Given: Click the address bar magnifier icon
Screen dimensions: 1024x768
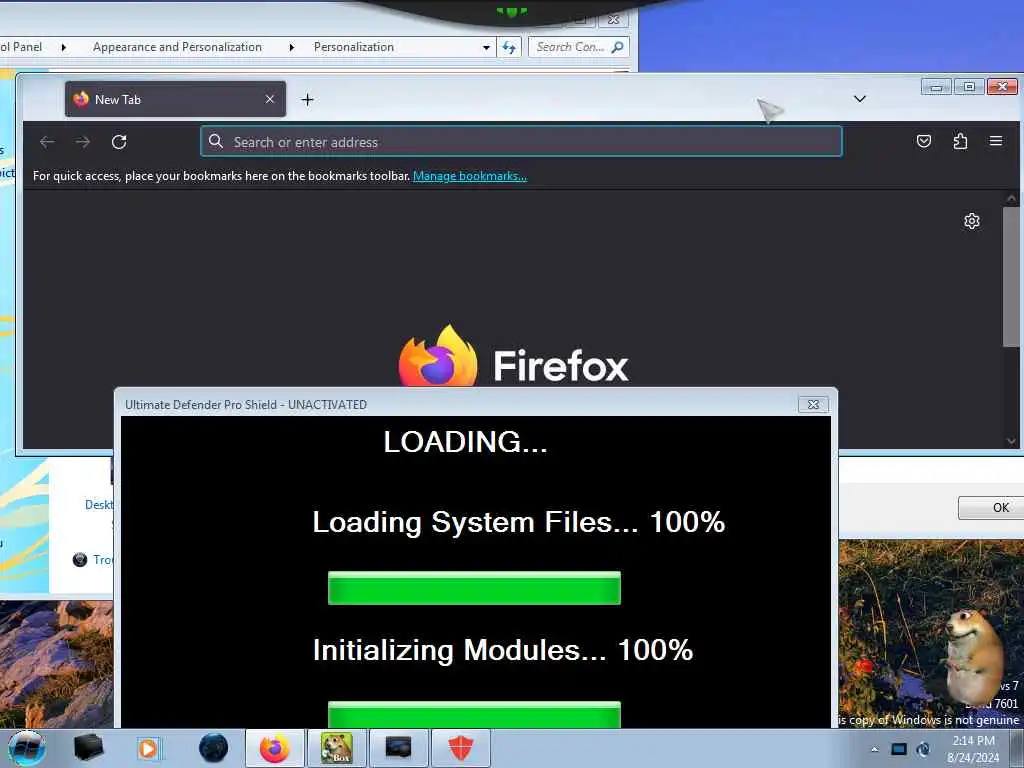Looking at the screenshot, I should tap(216, 141).
